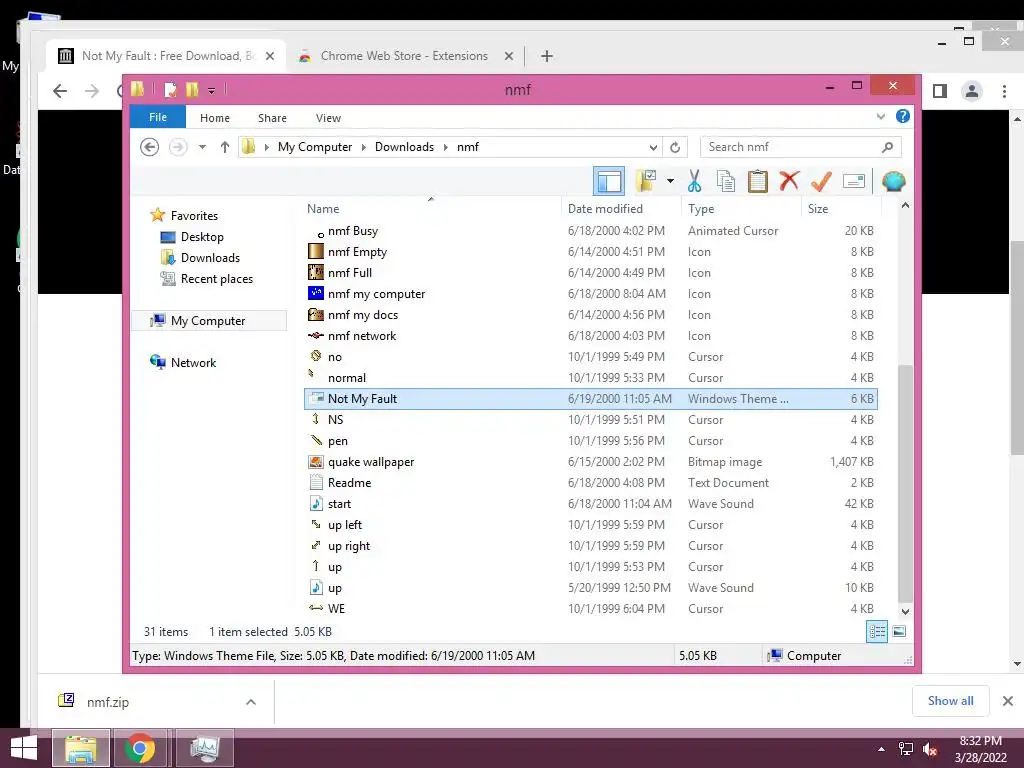This screenshot has width=1024, height=768.
Task: Click My Computer in address breadcrumb
Action: (x=315, y=147)
